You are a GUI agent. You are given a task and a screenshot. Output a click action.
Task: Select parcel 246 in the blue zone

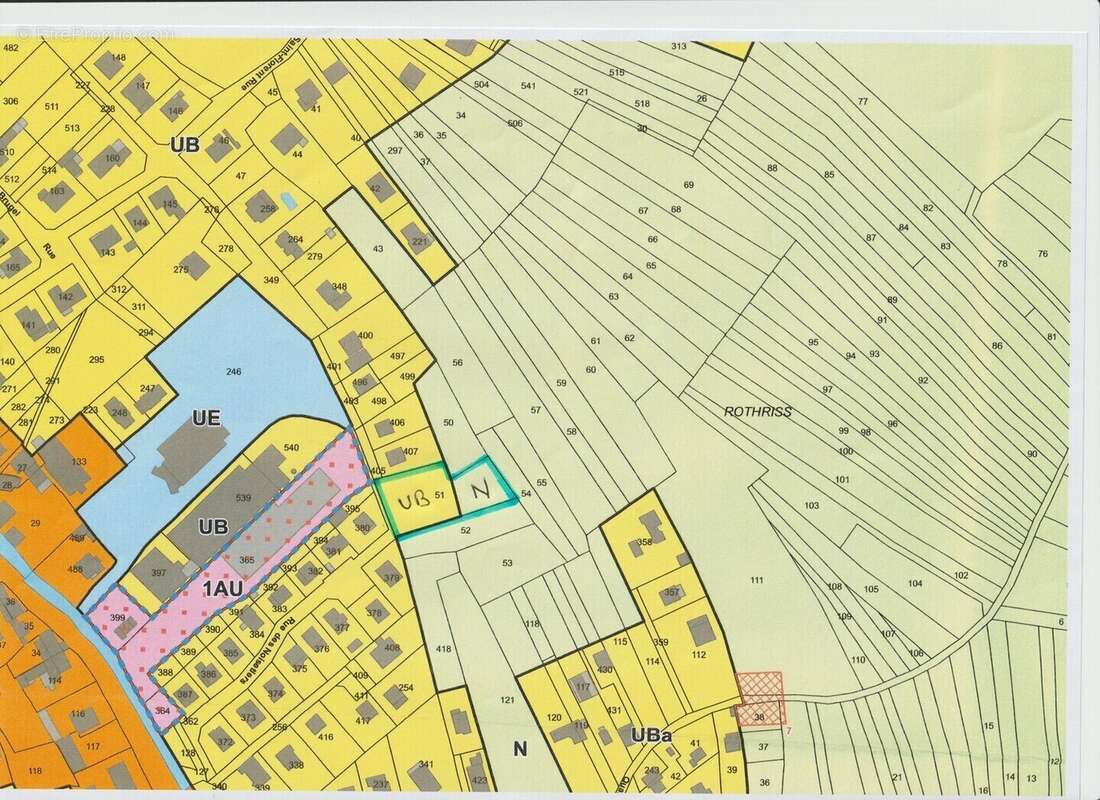click(233, 372)
